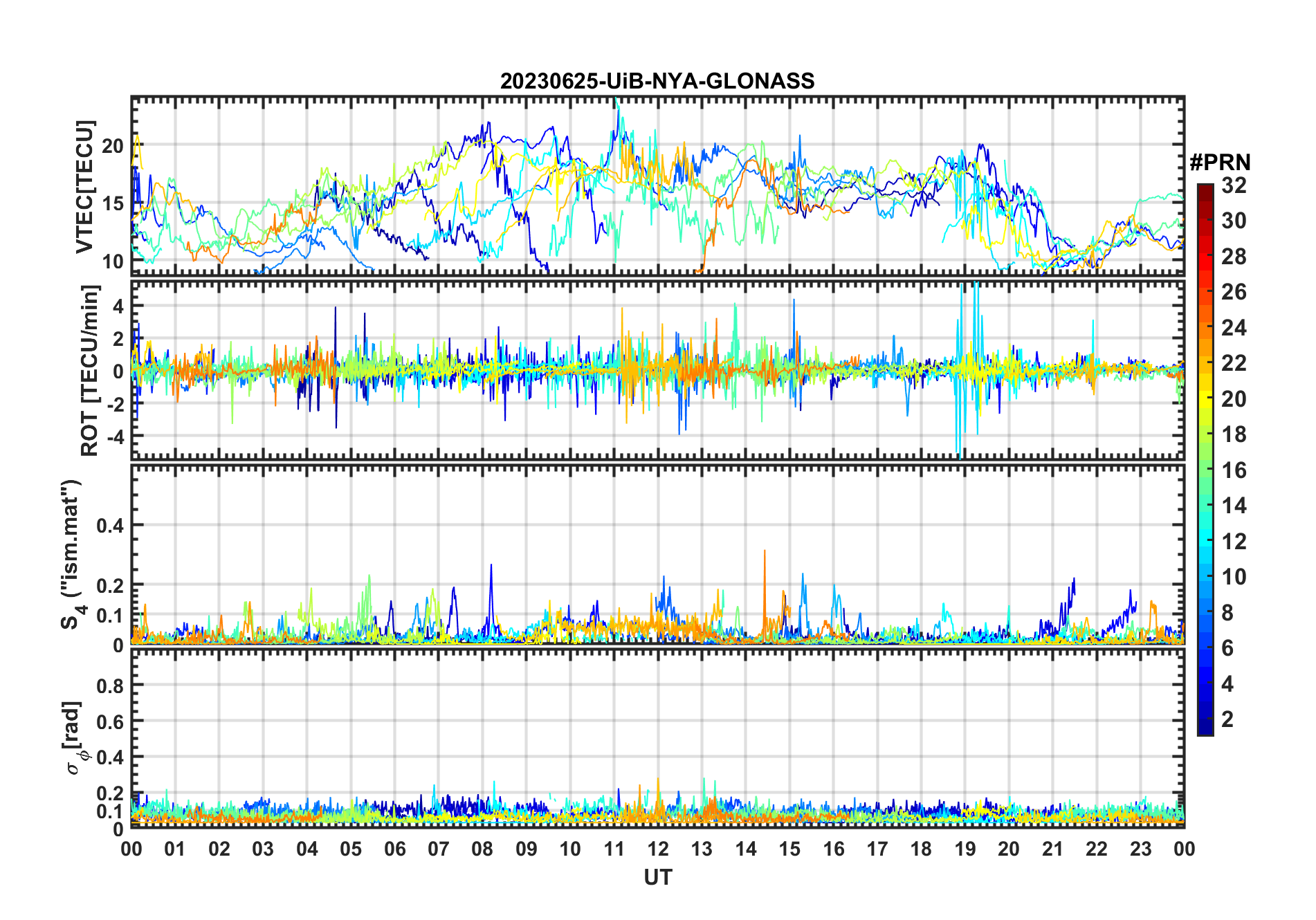Click the PRN colorbar tick label 12
Viewport: 1316px width, 920px height.
(x=1234, y=541)
